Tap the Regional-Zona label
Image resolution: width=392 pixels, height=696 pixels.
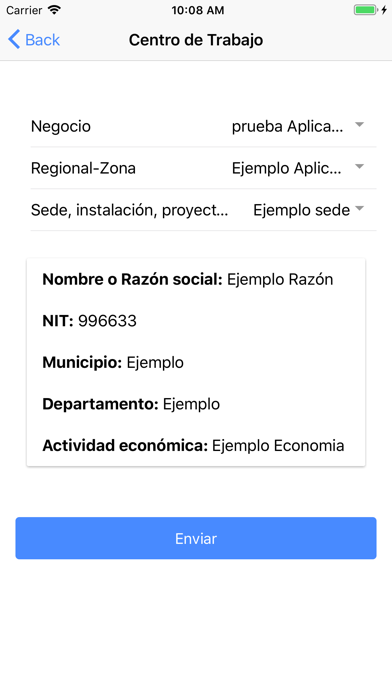click(83, 168)
